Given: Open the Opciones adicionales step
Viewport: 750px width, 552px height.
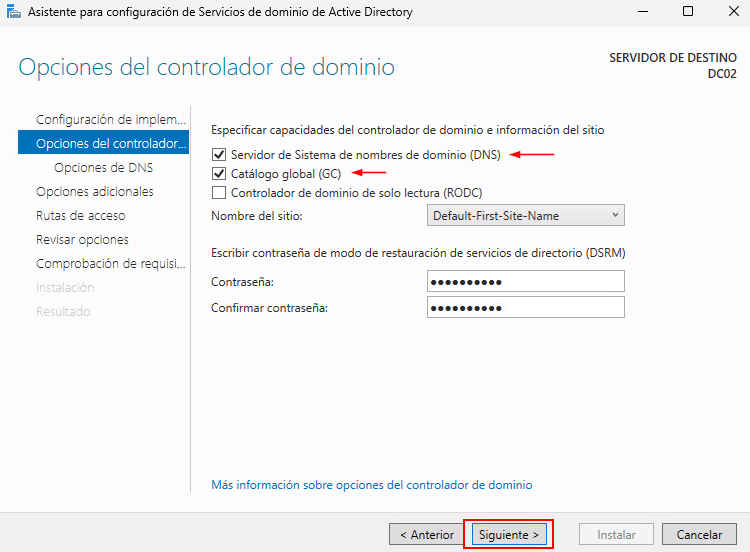Looking at the screenshot, I should click(95, 191).
